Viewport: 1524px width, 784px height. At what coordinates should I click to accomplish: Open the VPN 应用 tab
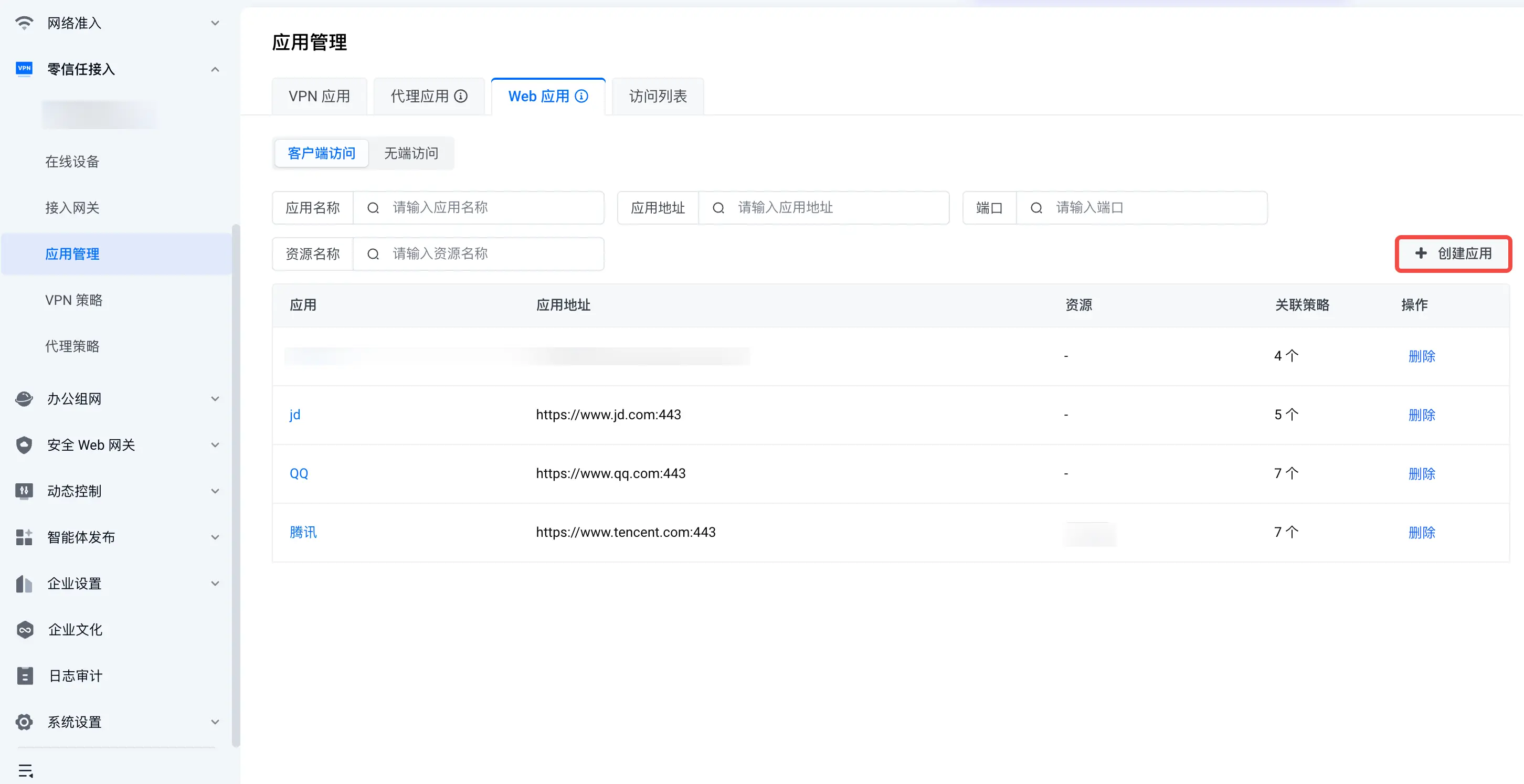pyautogui.click(x=320, y=96)
